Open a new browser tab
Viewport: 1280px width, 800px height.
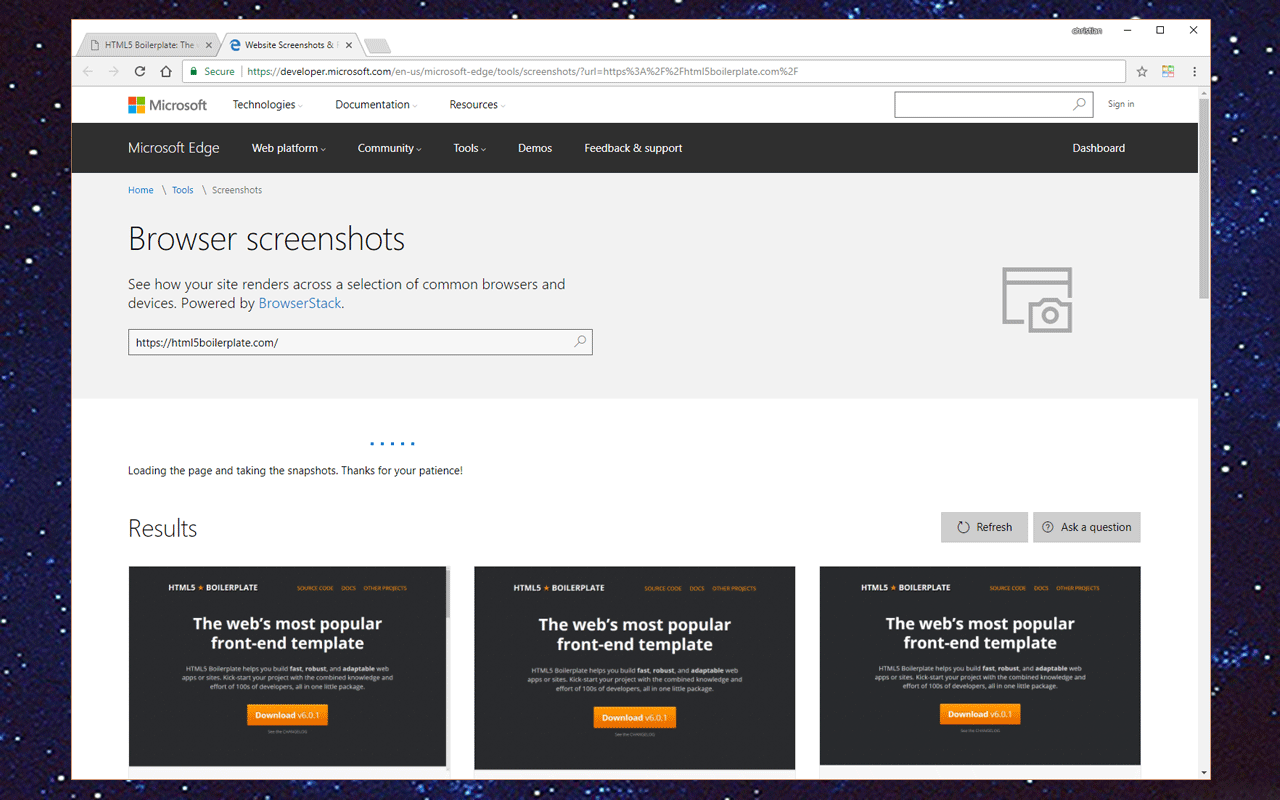coord(377,44)
